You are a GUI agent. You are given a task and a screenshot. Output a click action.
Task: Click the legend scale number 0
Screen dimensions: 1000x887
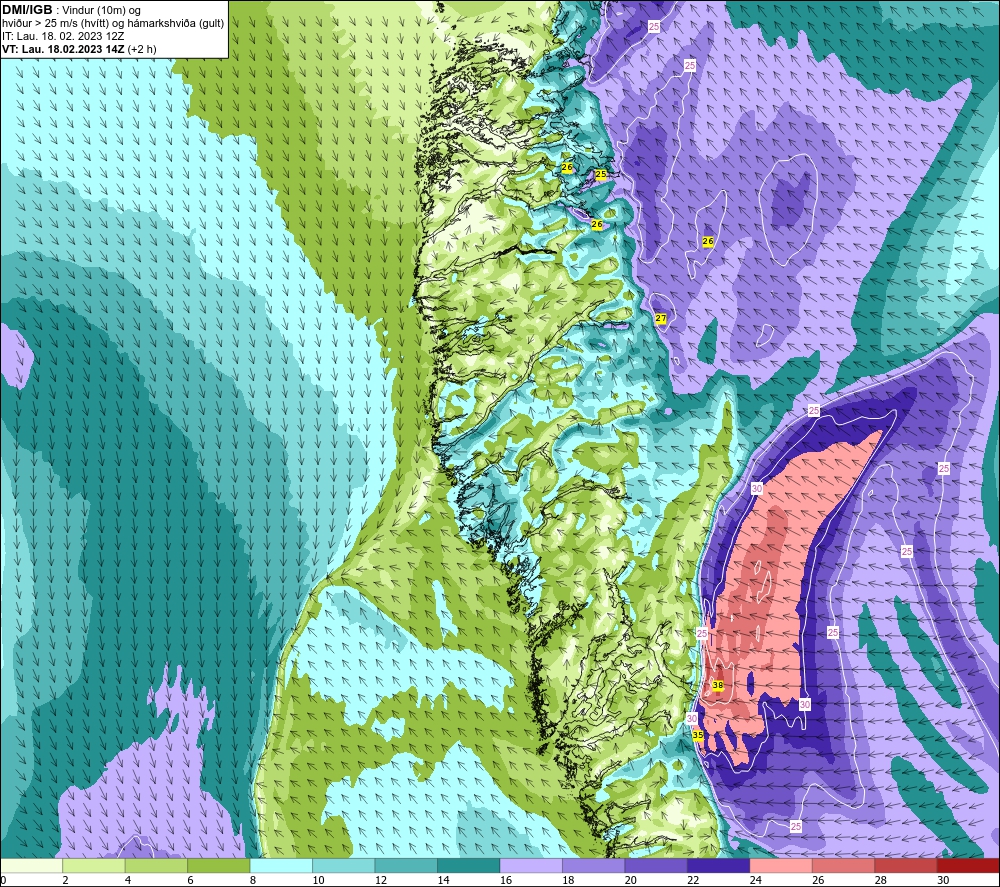click(3, 880)
